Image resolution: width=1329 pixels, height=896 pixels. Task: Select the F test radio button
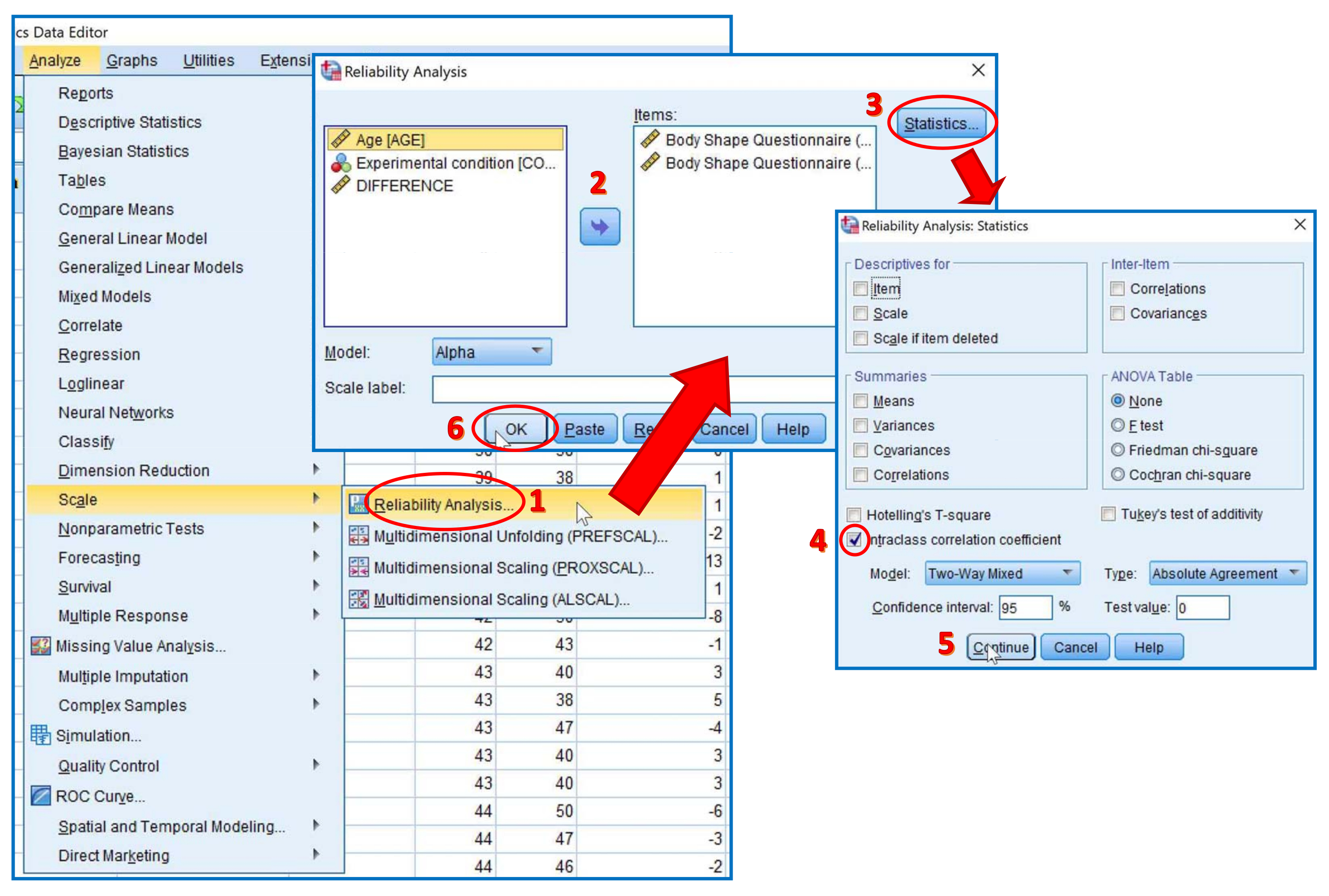pos(1117,425)
